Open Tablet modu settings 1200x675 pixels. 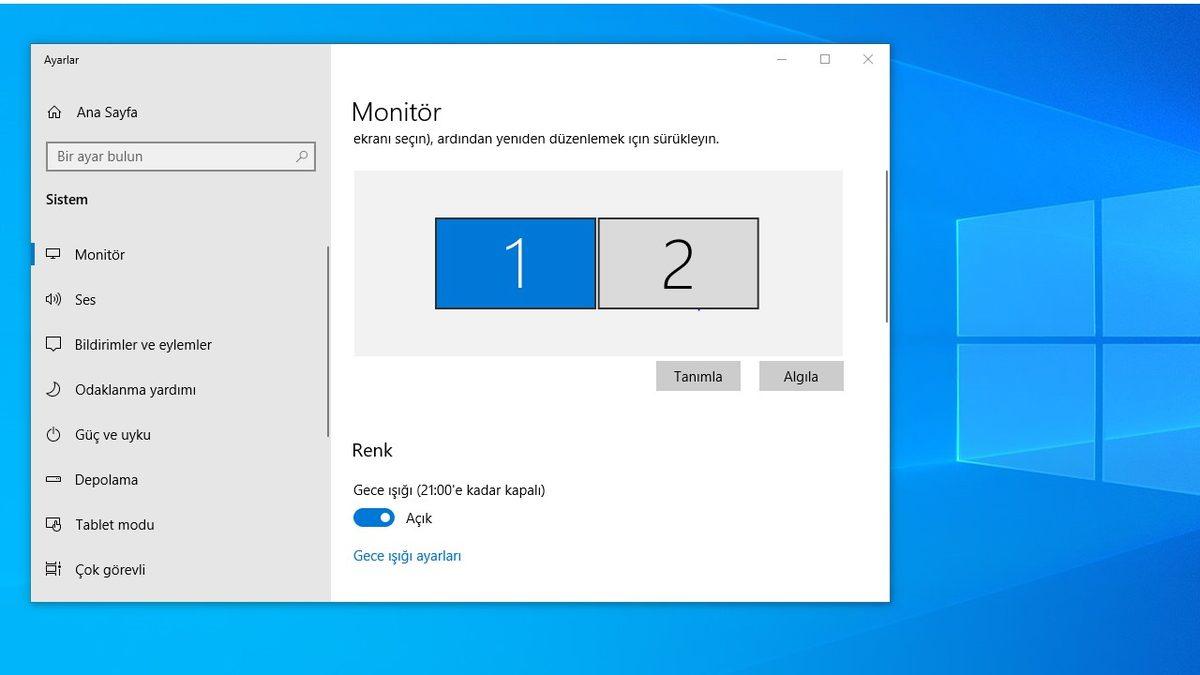click(113, 524)
